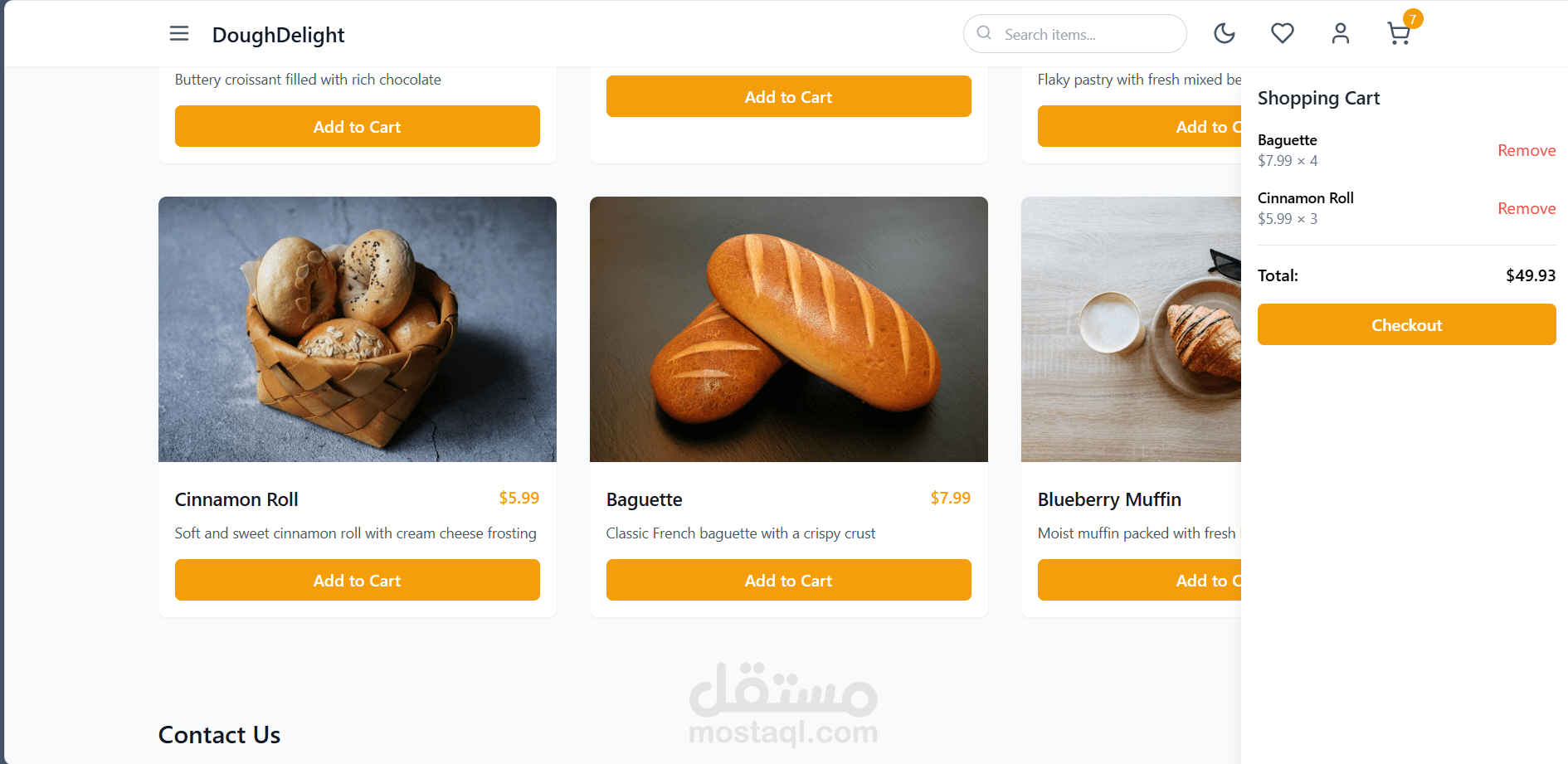Add Blueberry Muffin to cart
This screenshot has height=764, width=1568.
(x=1138, y=580)
